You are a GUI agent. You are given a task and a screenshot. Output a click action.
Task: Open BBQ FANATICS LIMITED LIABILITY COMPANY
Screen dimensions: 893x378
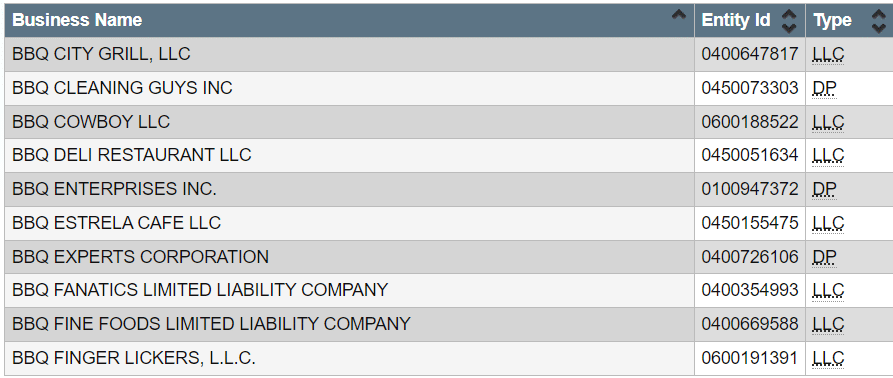[200, 290]
